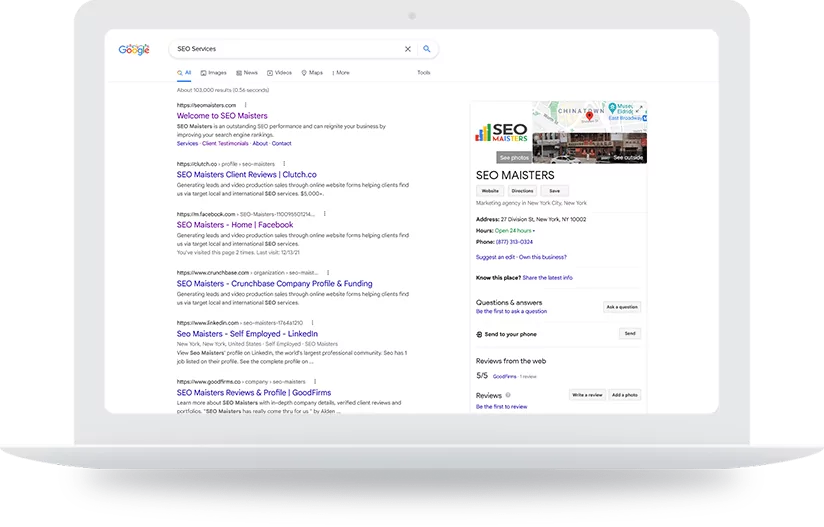The height and width of the screenshot is (527, 824).
Task: Expand the More search options
Action: (341, 73)
